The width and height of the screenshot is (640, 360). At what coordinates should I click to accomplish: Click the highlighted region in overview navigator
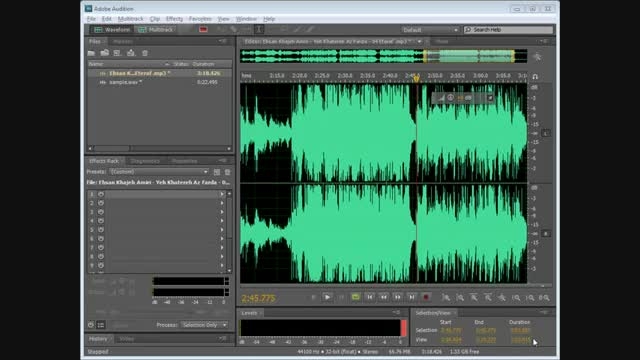tap(469, 56)
